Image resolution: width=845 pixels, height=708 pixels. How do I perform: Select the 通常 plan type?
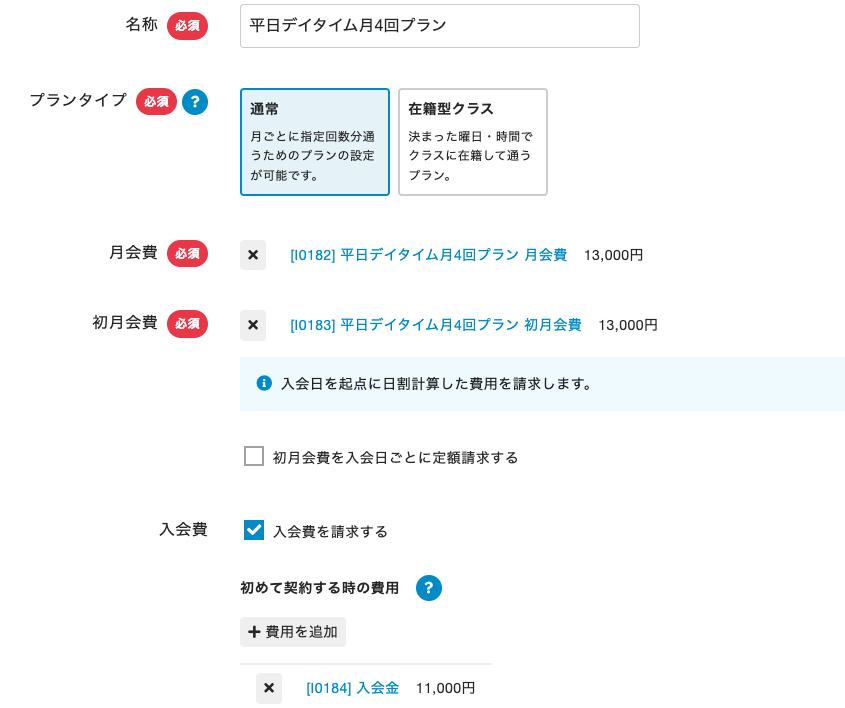(x=314, y=142)
